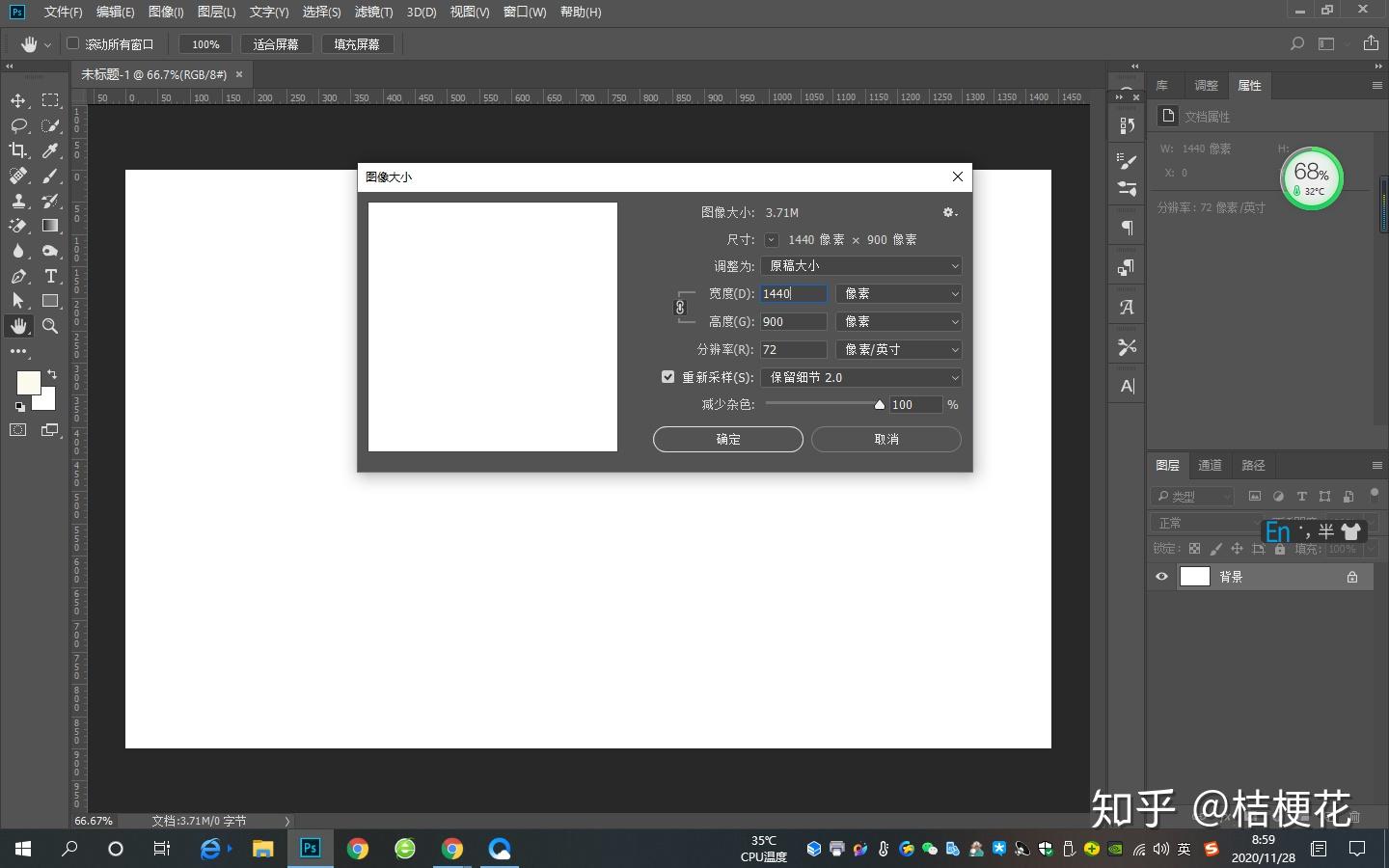This screenshot has height=868, width=1389.
Task: Enable the 滚动所有窗口 checkbox
Action: pos(72,43)
